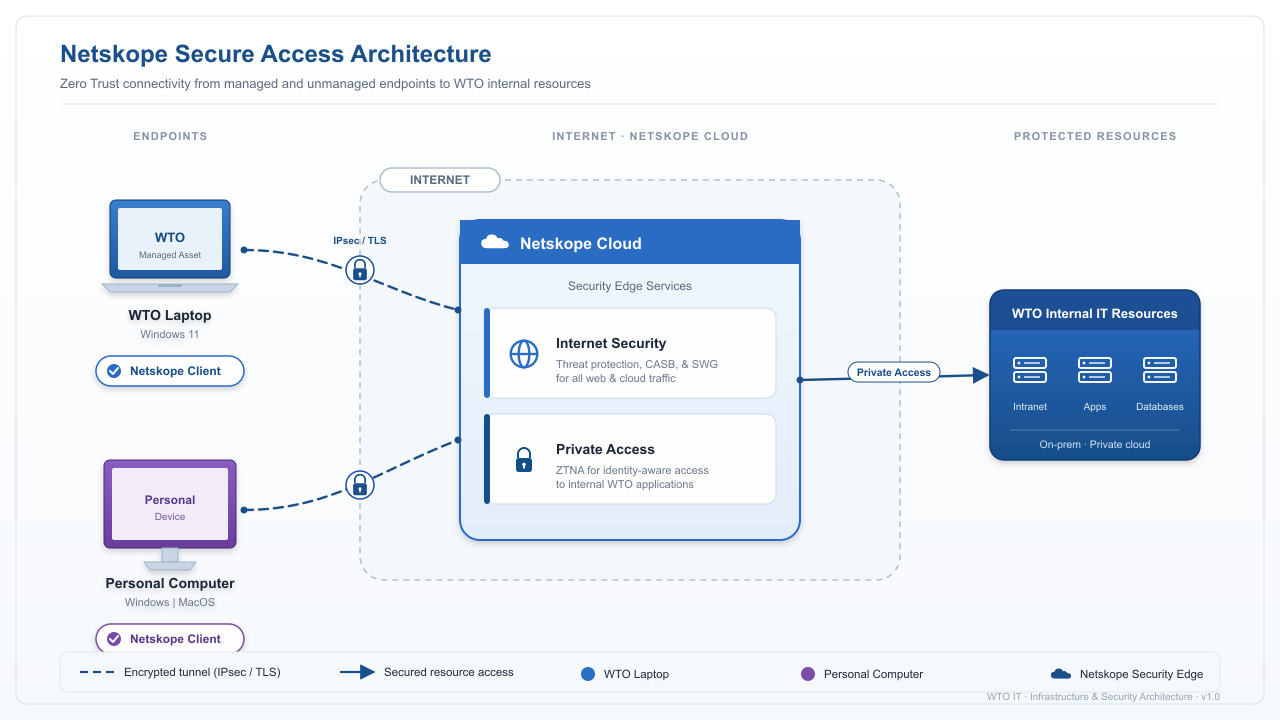Click the Private Access pill on the arrow
This screenshot has width=1280, height=720.
(894, 372)
